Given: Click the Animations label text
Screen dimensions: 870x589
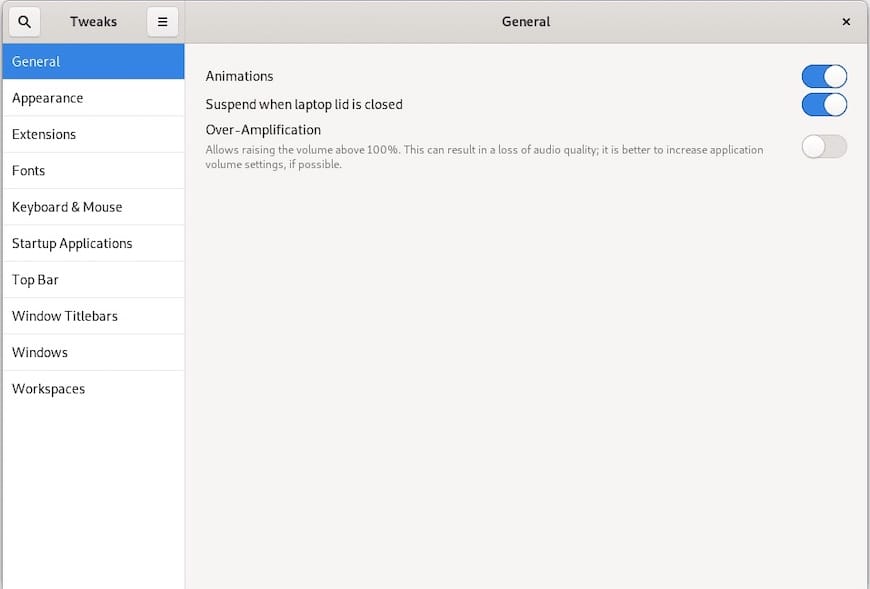Looking at the screenshot, I should pos(239,76).
